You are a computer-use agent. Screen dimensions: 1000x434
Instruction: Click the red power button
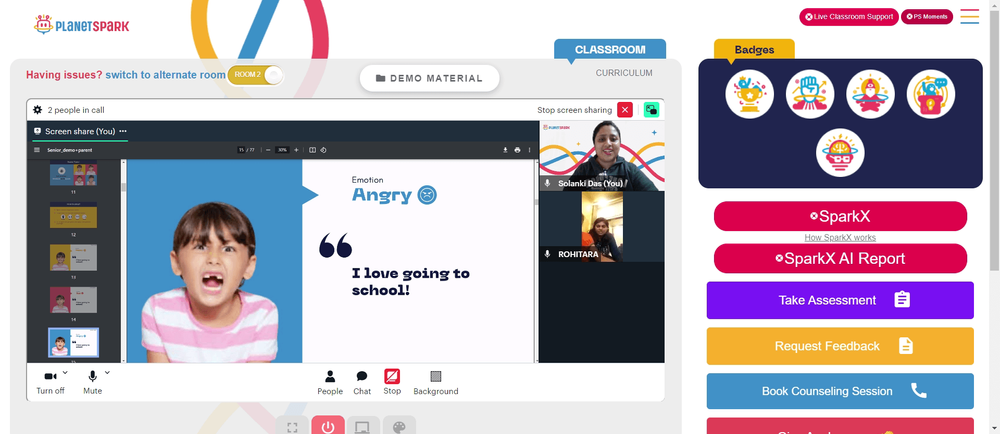click(328, 426)
